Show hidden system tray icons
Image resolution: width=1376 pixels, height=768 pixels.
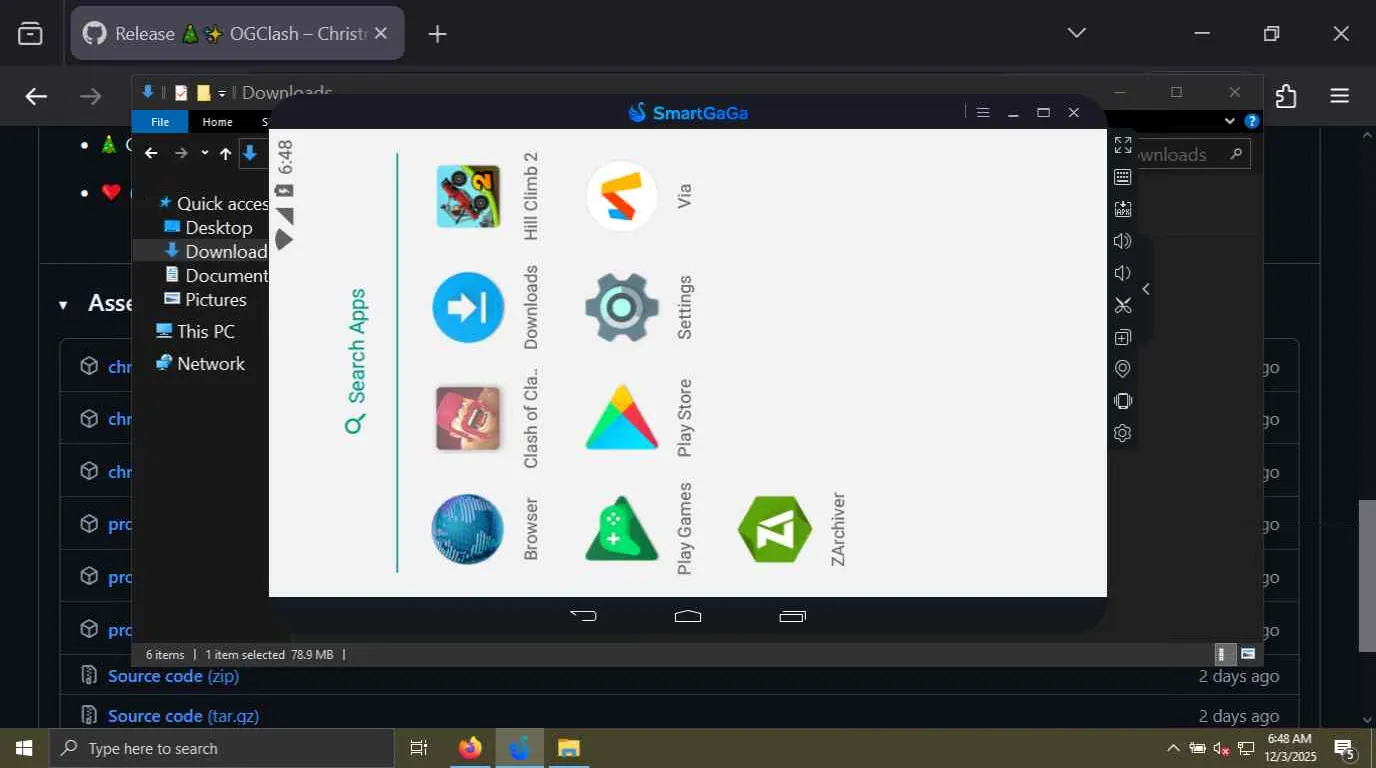click(x=1173, y=748)
